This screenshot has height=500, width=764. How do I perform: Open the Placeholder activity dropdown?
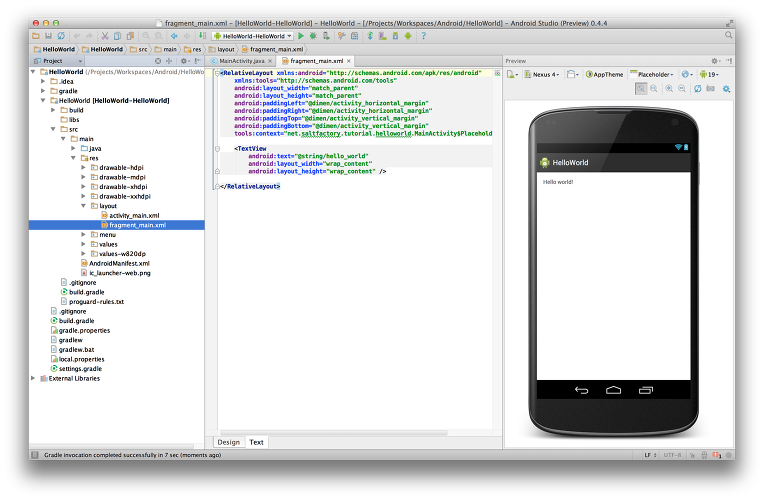pyautogui.click(x=651, y=75)
